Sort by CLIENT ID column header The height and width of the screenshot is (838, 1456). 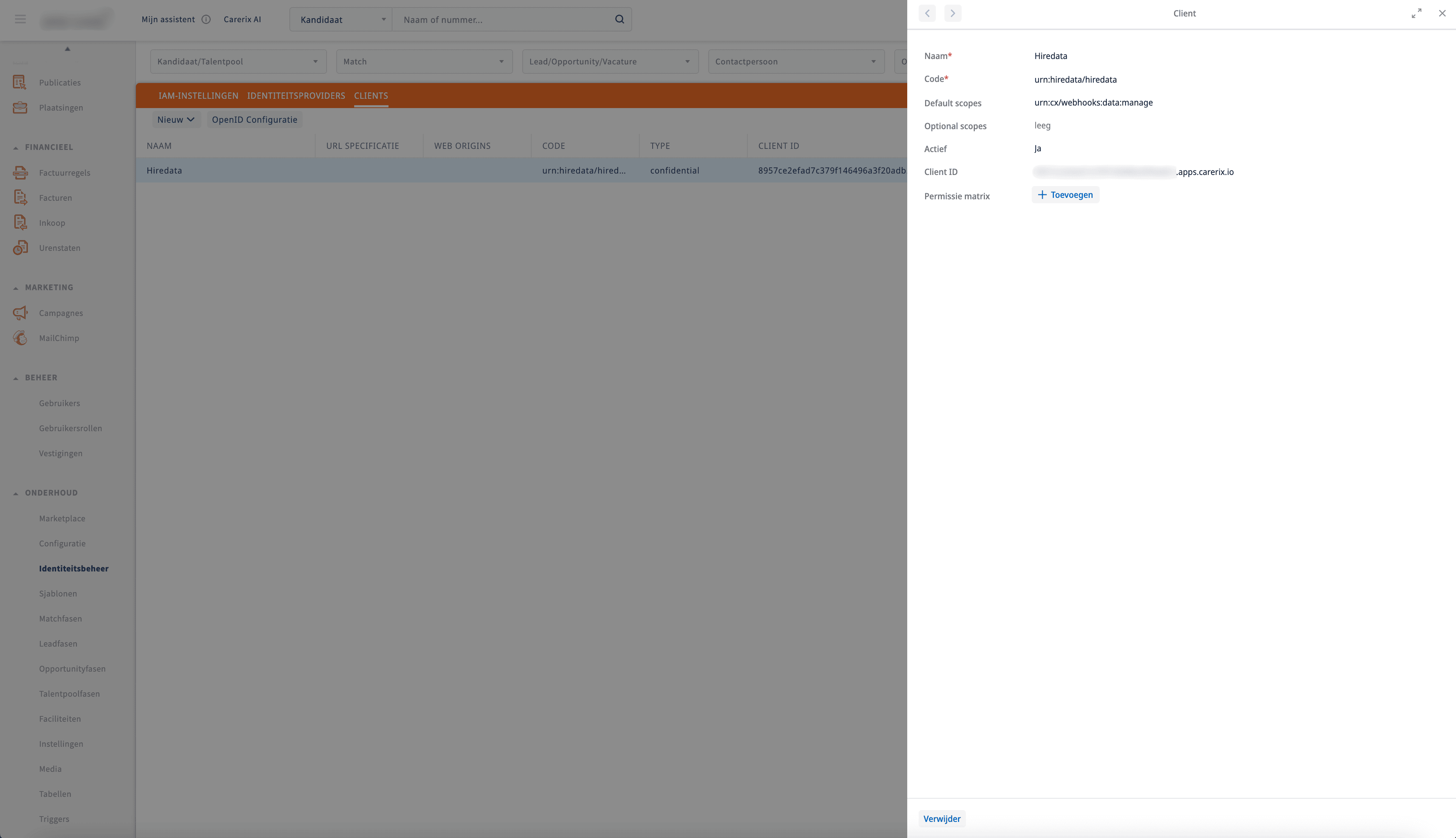tap(778, 146)
